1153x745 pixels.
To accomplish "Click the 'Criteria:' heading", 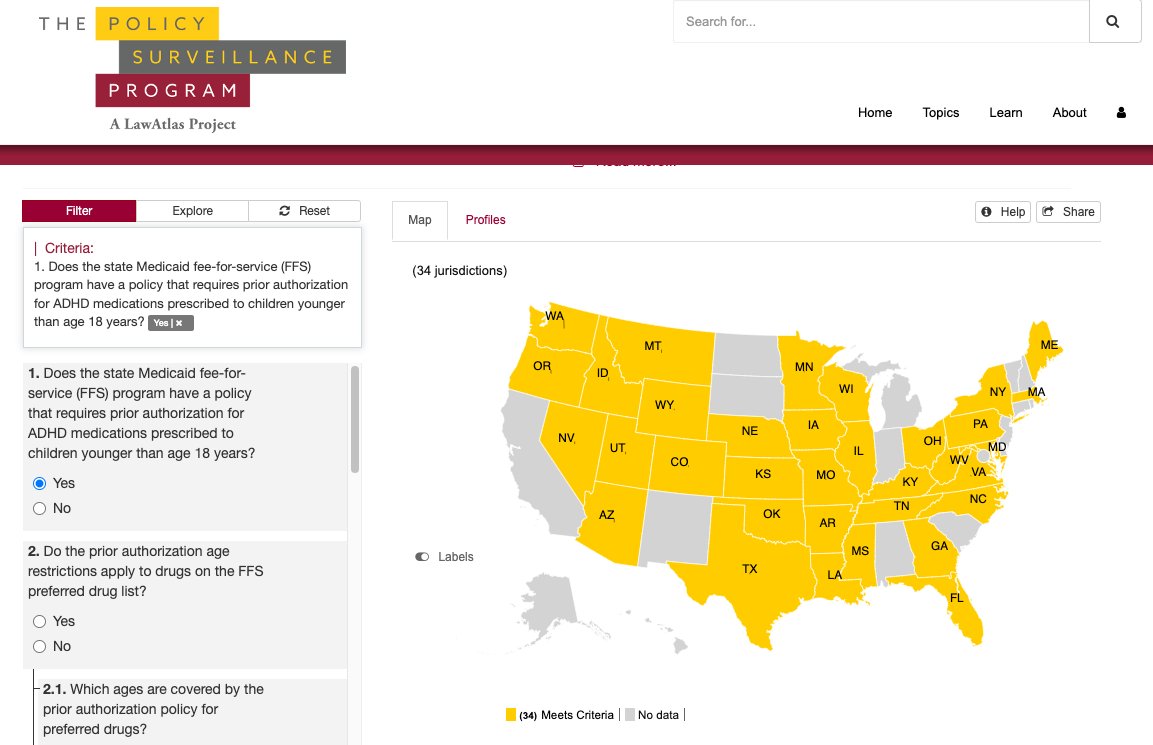I will point(69,249).
